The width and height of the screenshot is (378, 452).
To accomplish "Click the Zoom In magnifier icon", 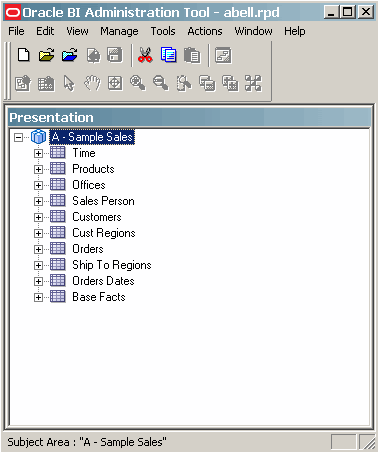I will [138, 83].
